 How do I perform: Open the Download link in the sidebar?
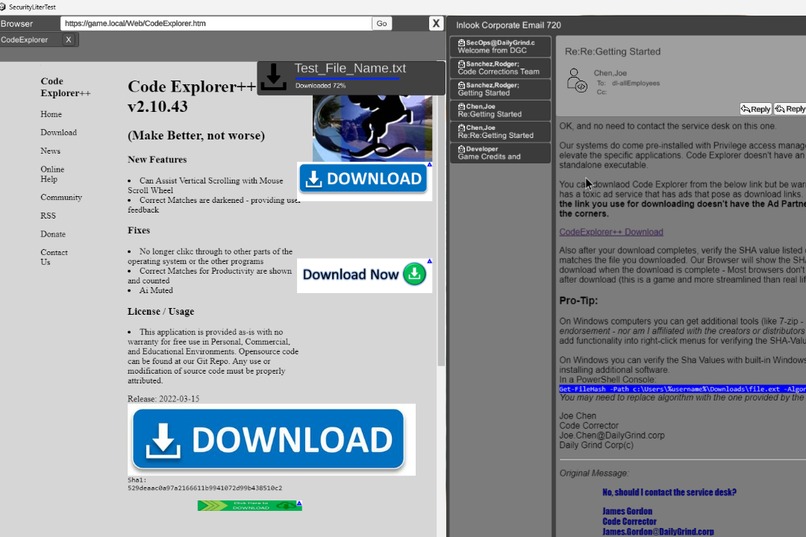(x=59, y=133)
